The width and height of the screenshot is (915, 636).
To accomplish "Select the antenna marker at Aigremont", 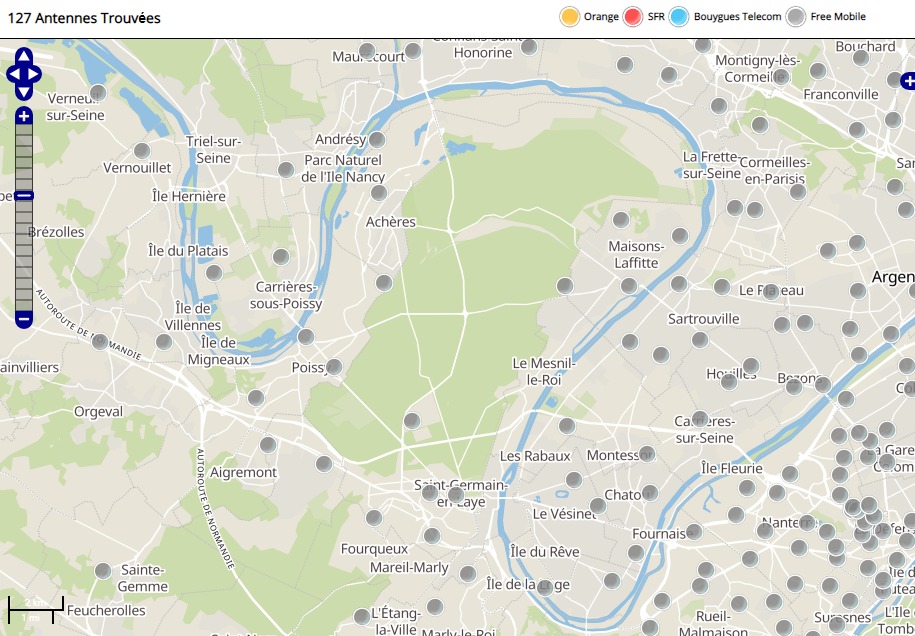I will pyautogui.click(x=268, y=445).
